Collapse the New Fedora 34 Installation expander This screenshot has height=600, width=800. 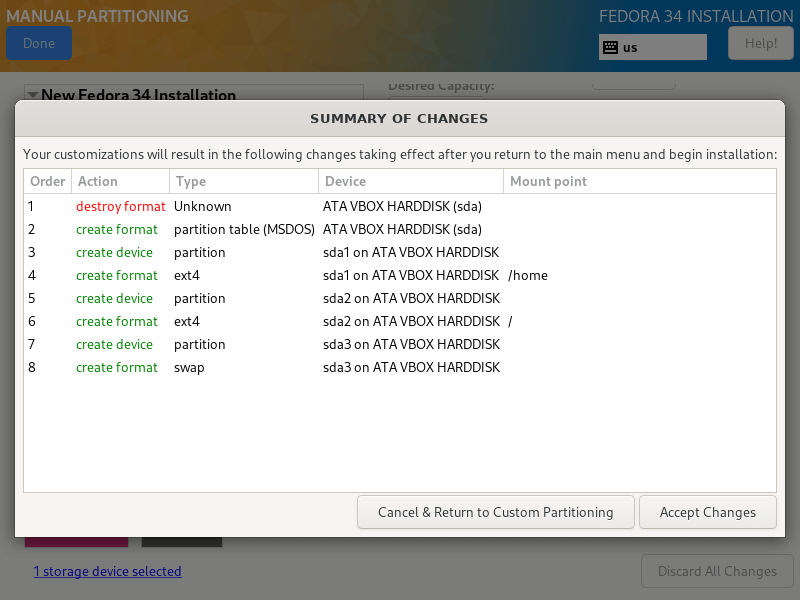tap(33, 95)
